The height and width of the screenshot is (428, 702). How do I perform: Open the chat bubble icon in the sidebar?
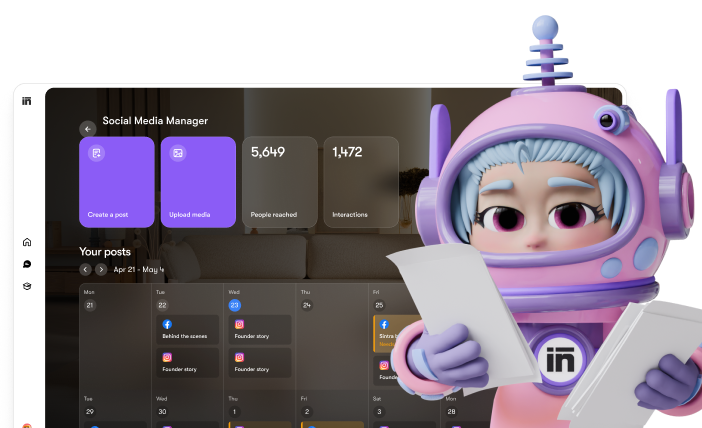[27, 264]
